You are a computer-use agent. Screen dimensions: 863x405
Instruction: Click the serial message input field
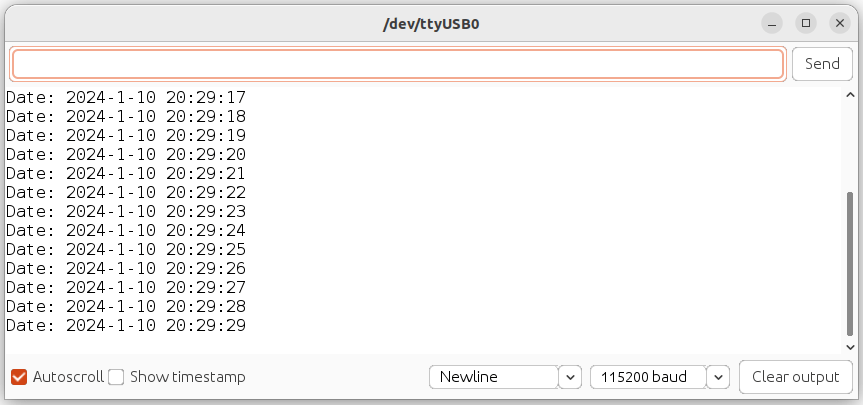point(397,64)
